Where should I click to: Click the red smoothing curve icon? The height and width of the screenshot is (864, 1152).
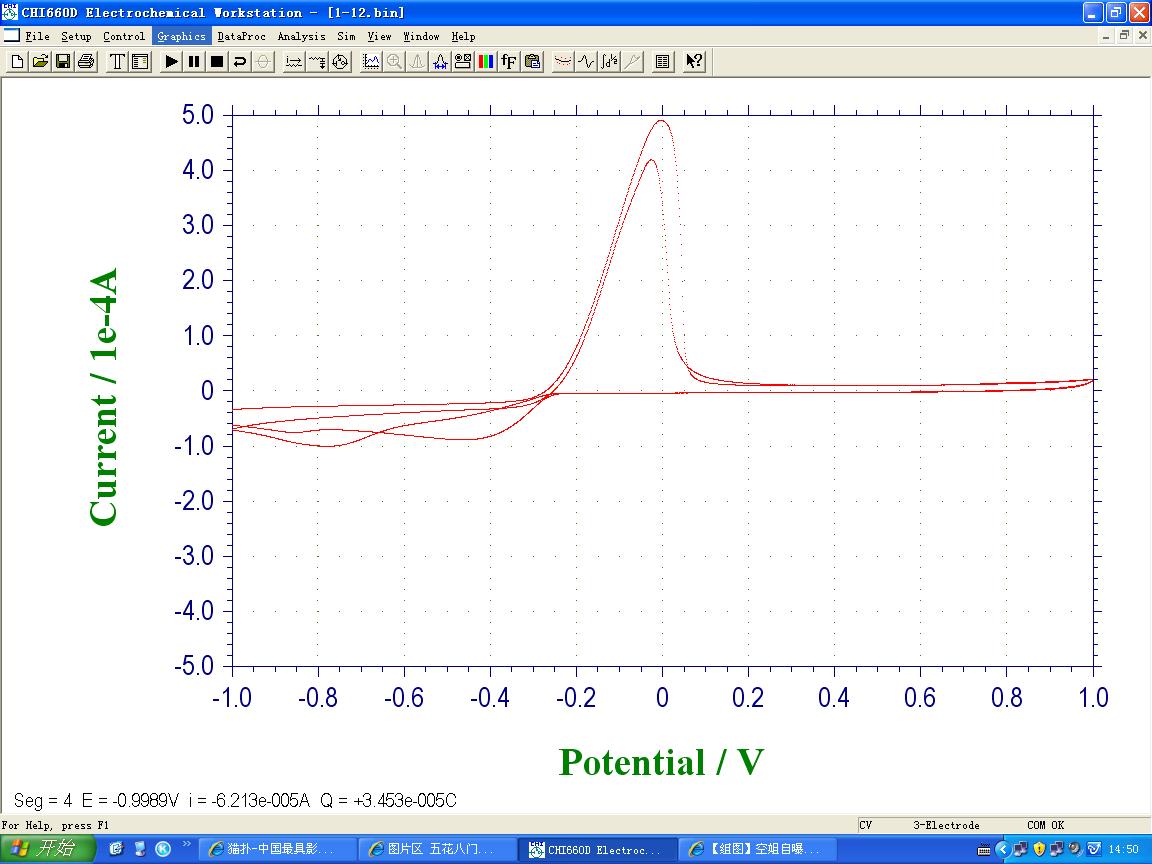click(563, 62)
